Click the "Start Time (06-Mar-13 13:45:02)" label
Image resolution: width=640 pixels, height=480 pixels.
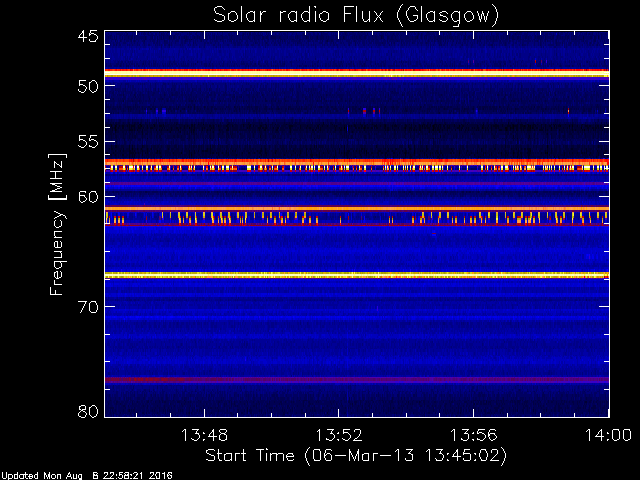pyautogui.click(x=356, y=456)
